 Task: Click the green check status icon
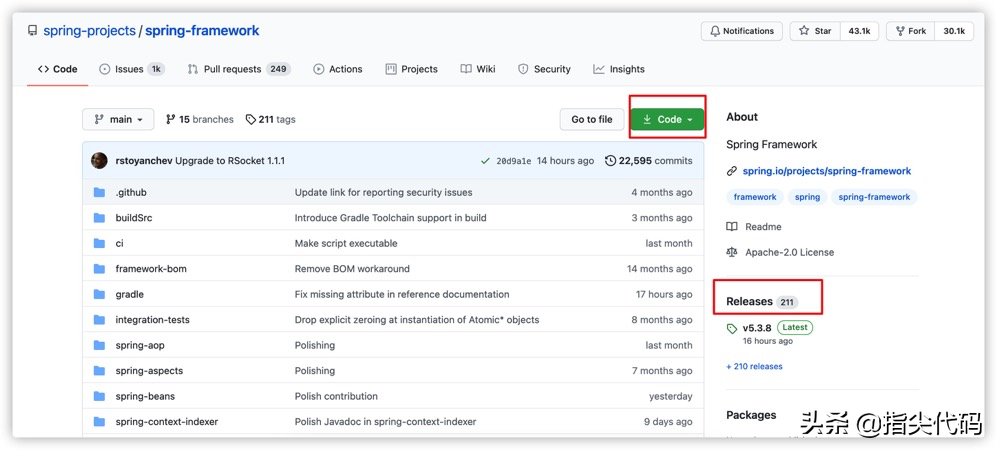[x=486, y=161]
